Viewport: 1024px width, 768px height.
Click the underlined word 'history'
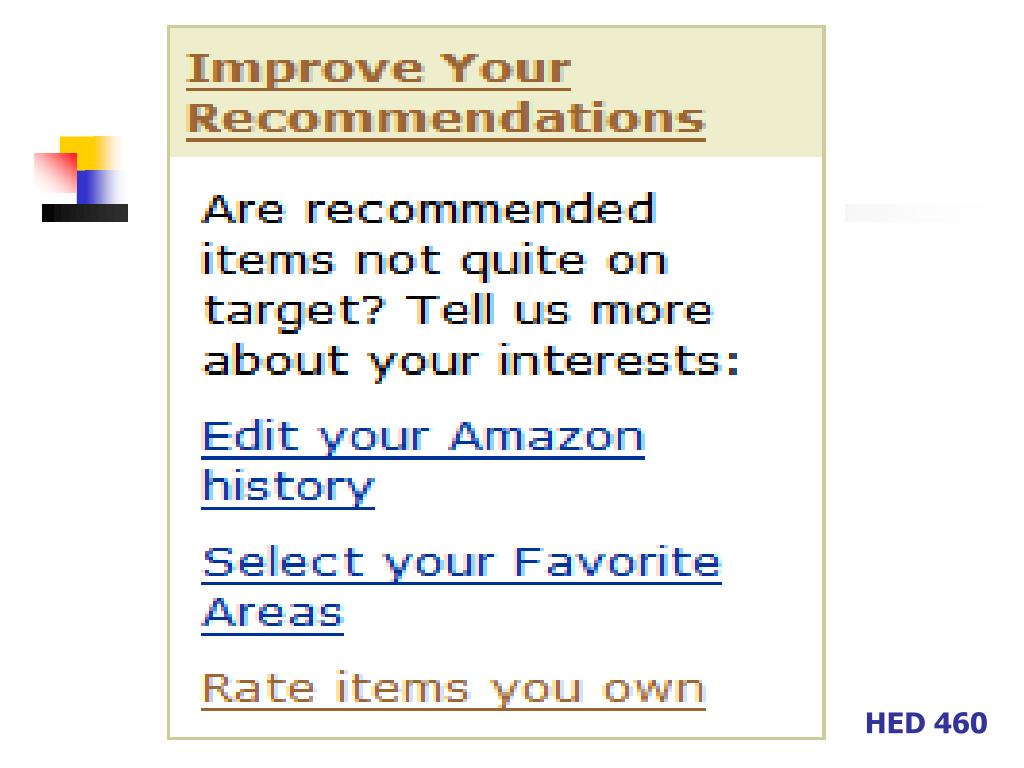[288, 488]
